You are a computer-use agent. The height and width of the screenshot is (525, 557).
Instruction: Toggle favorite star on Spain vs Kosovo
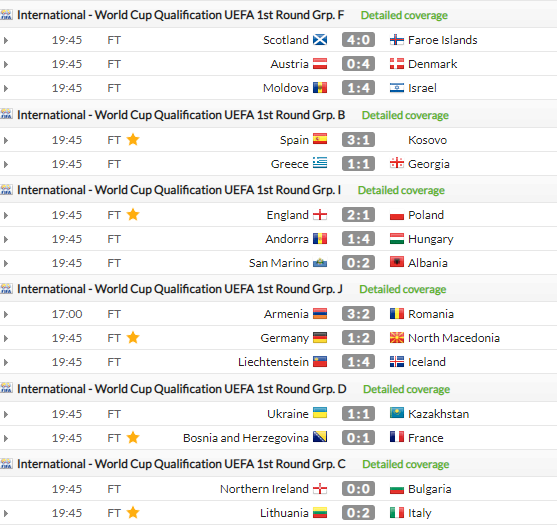133,140
